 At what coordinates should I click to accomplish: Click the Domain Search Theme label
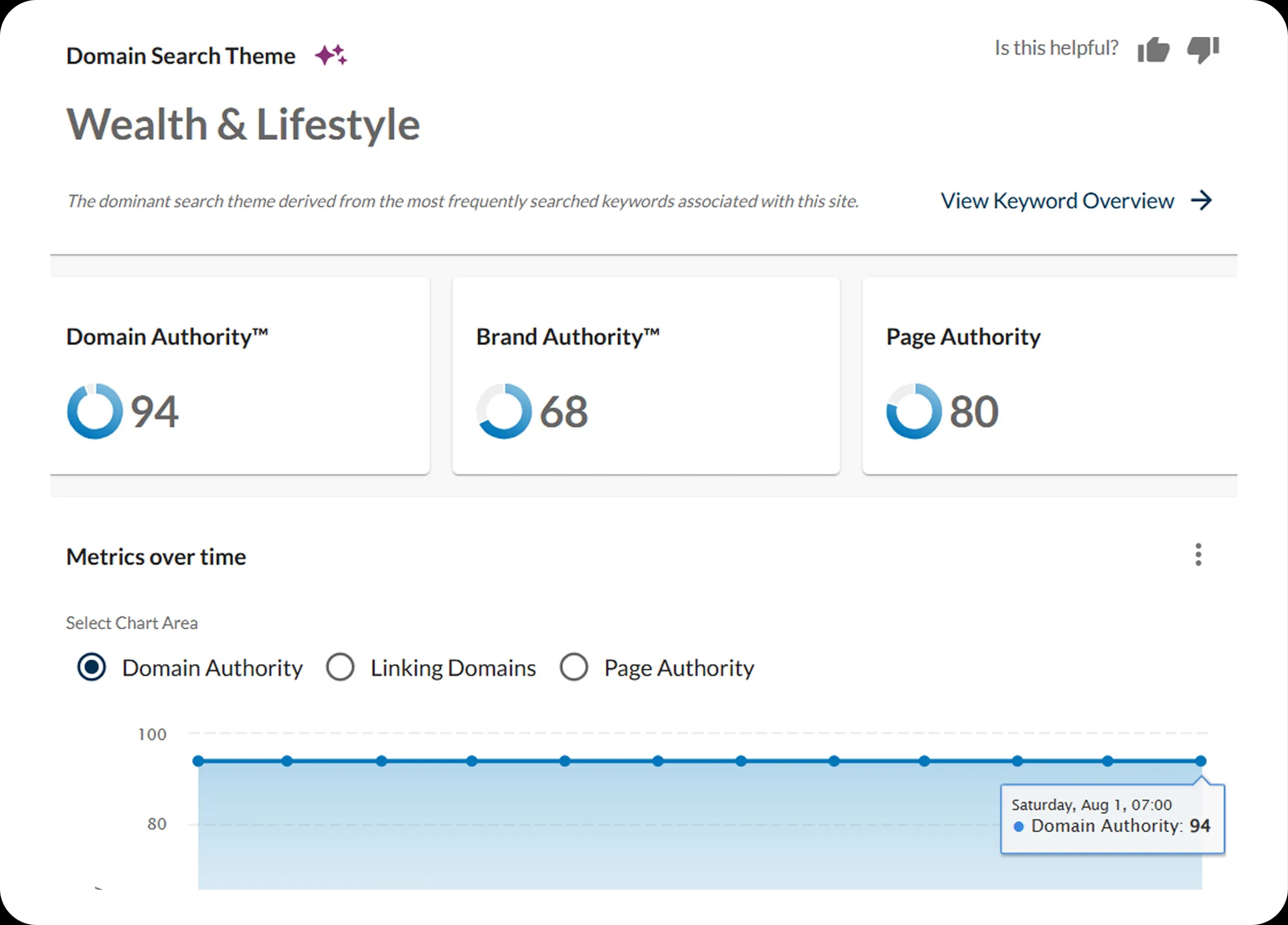pyautogui.click(x=180, y=56)
